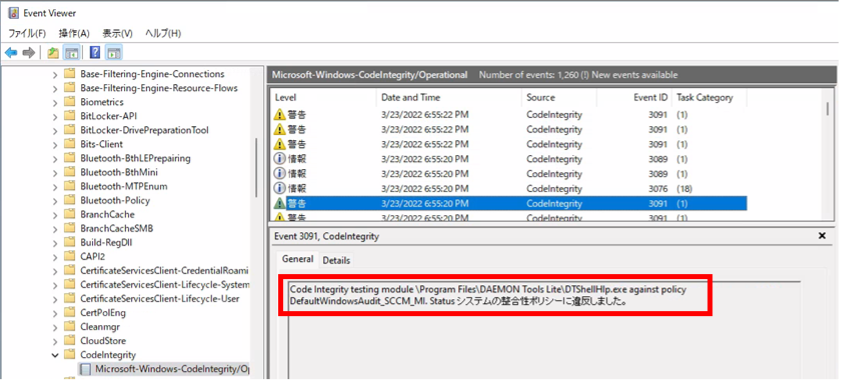Select event 3076 with category (18)
The image size is (841, 381).
pos(508,188)
